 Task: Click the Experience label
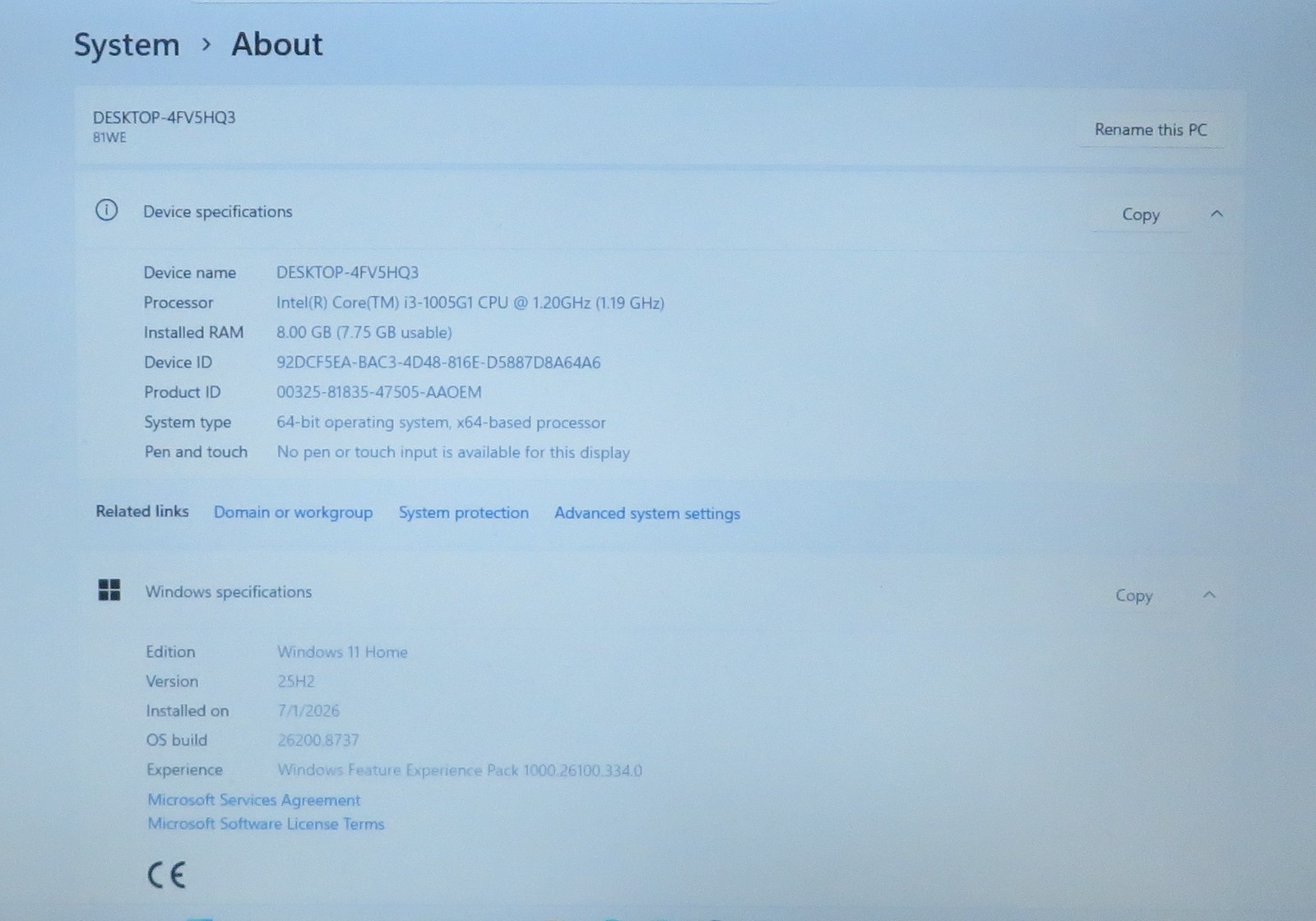click(x=184, y=770)
